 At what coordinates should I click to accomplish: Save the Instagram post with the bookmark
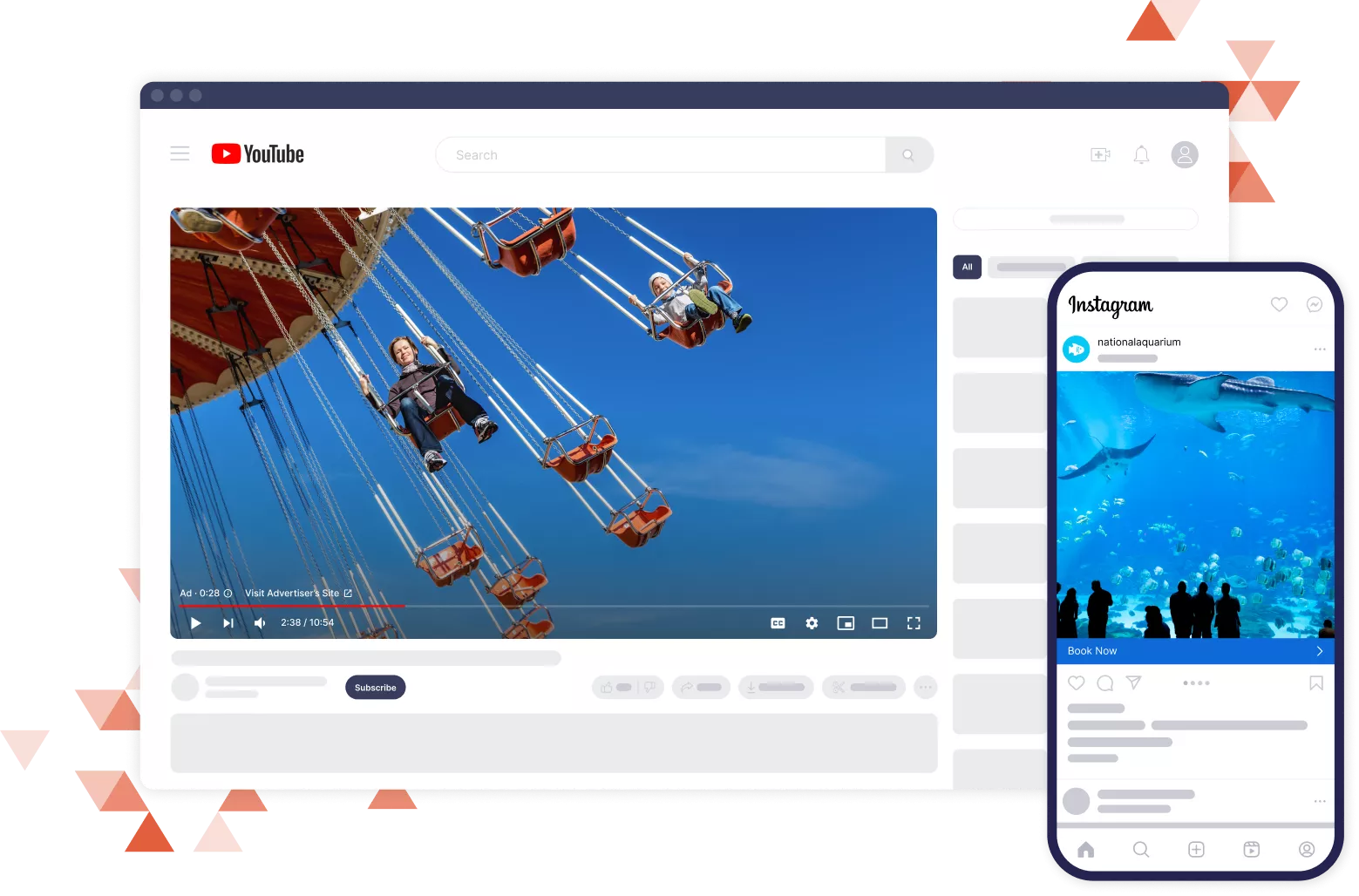click(1315, 682)
